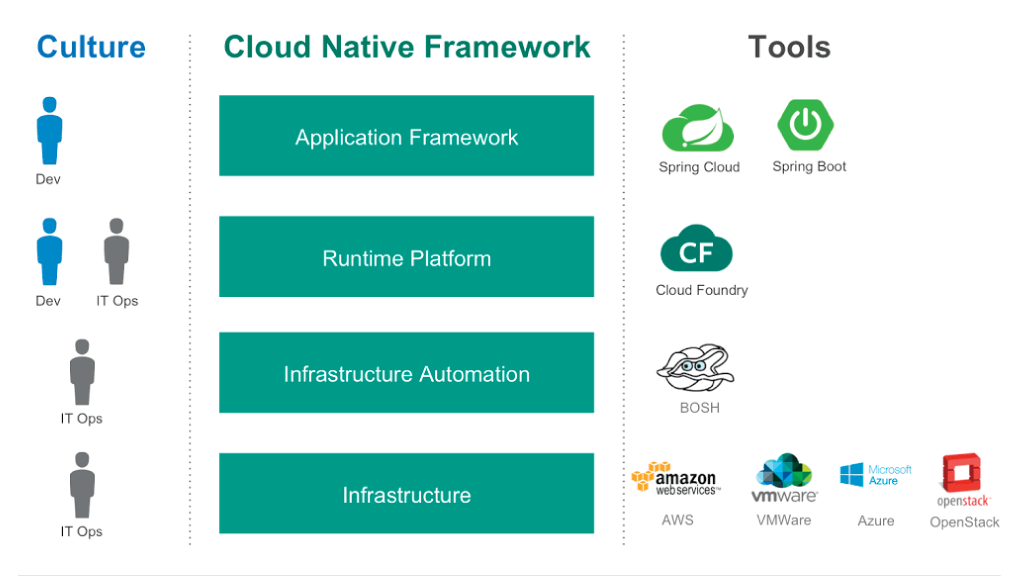
Task: Click the Application Framework block
Action: tap(406, 136)
